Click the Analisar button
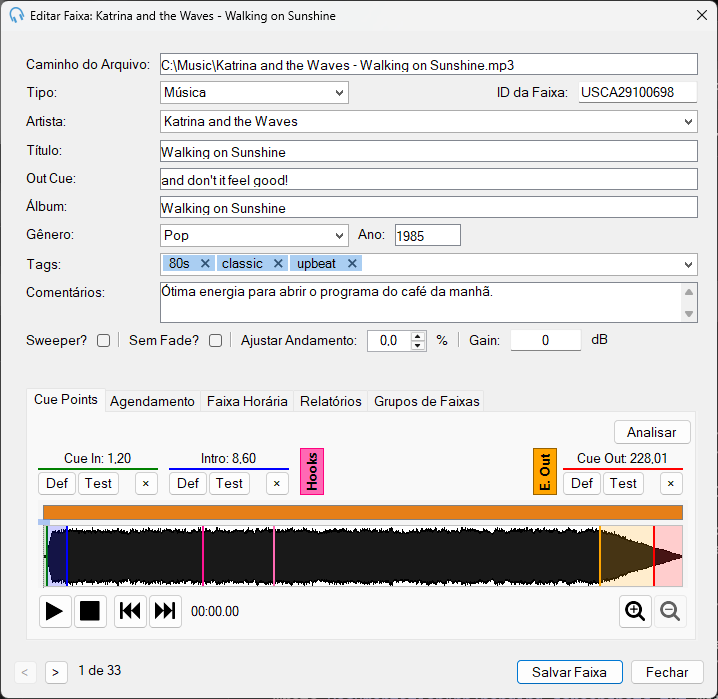This screenshot has height=699, width=718. point(652,432)
